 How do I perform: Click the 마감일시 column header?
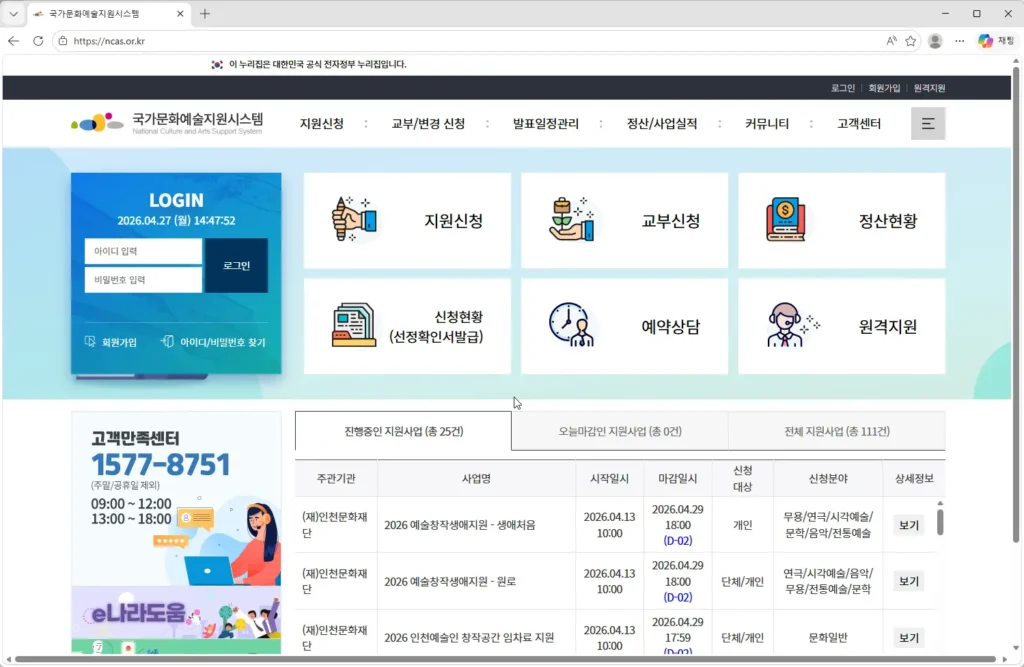point(677,479)
